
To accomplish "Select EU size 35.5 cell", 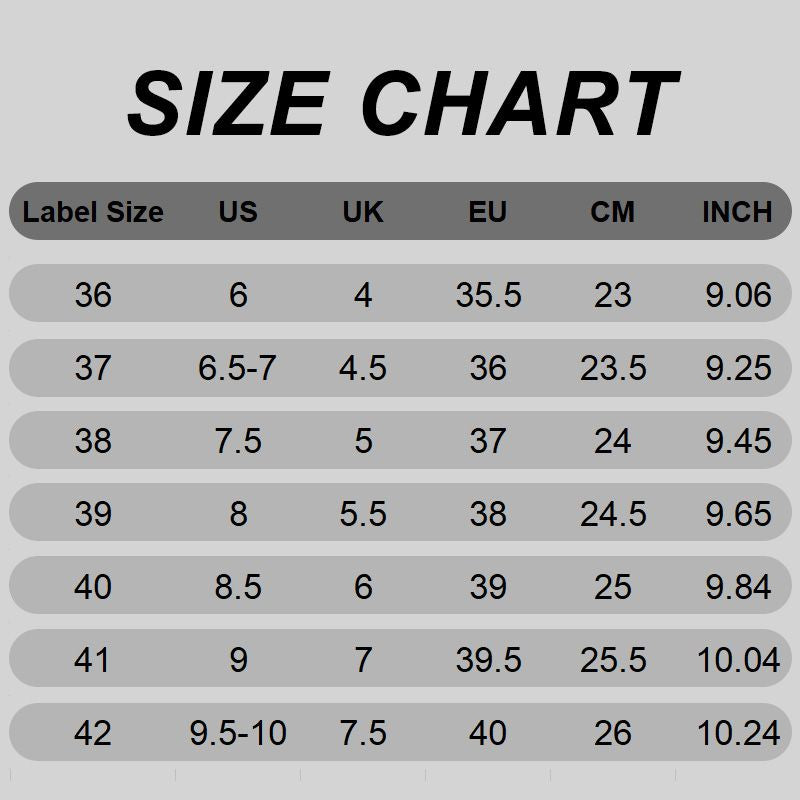I will tap(488, 295).
